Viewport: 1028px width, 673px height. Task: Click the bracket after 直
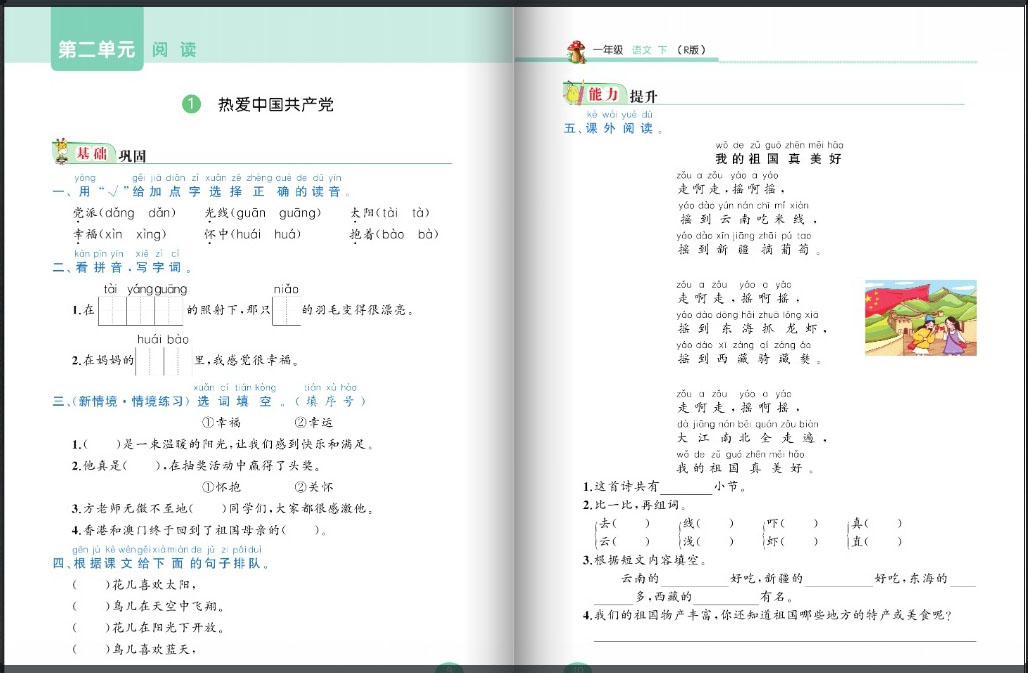pyautogui.click(x=882, y=541)
